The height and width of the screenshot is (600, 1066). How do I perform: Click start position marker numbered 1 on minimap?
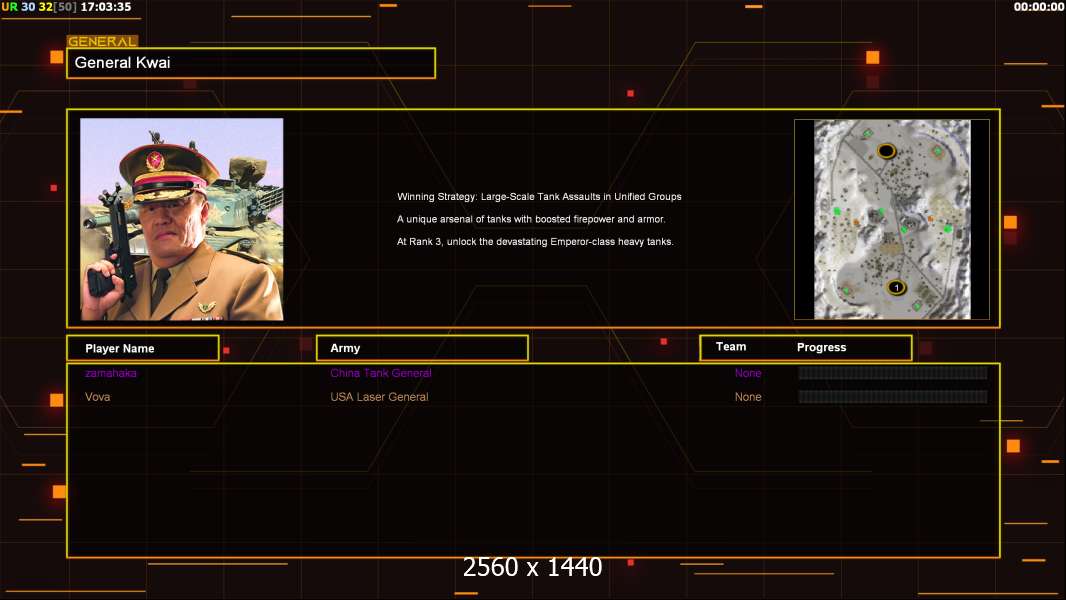click(x=896, y=288)
